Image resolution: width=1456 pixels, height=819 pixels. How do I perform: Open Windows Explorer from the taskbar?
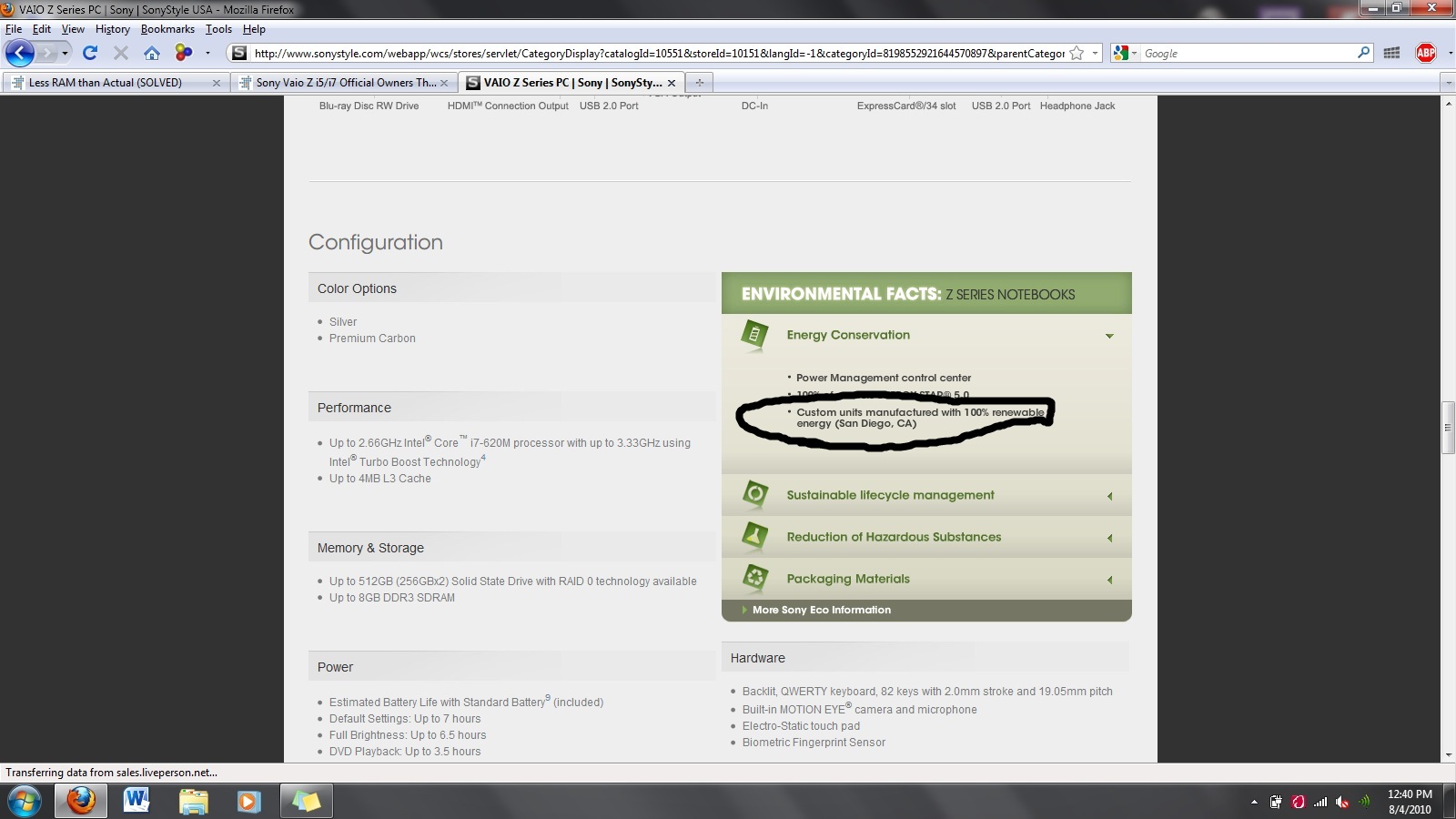tap(193, 801)
